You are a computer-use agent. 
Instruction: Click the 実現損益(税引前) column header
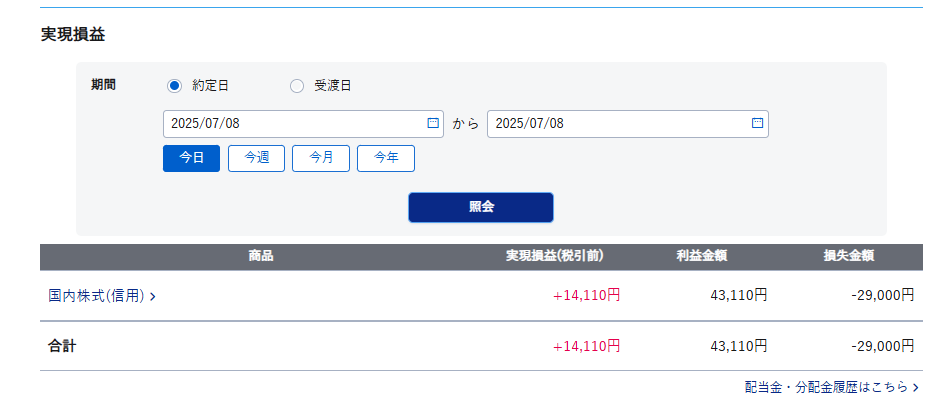(x=555, y=256)
